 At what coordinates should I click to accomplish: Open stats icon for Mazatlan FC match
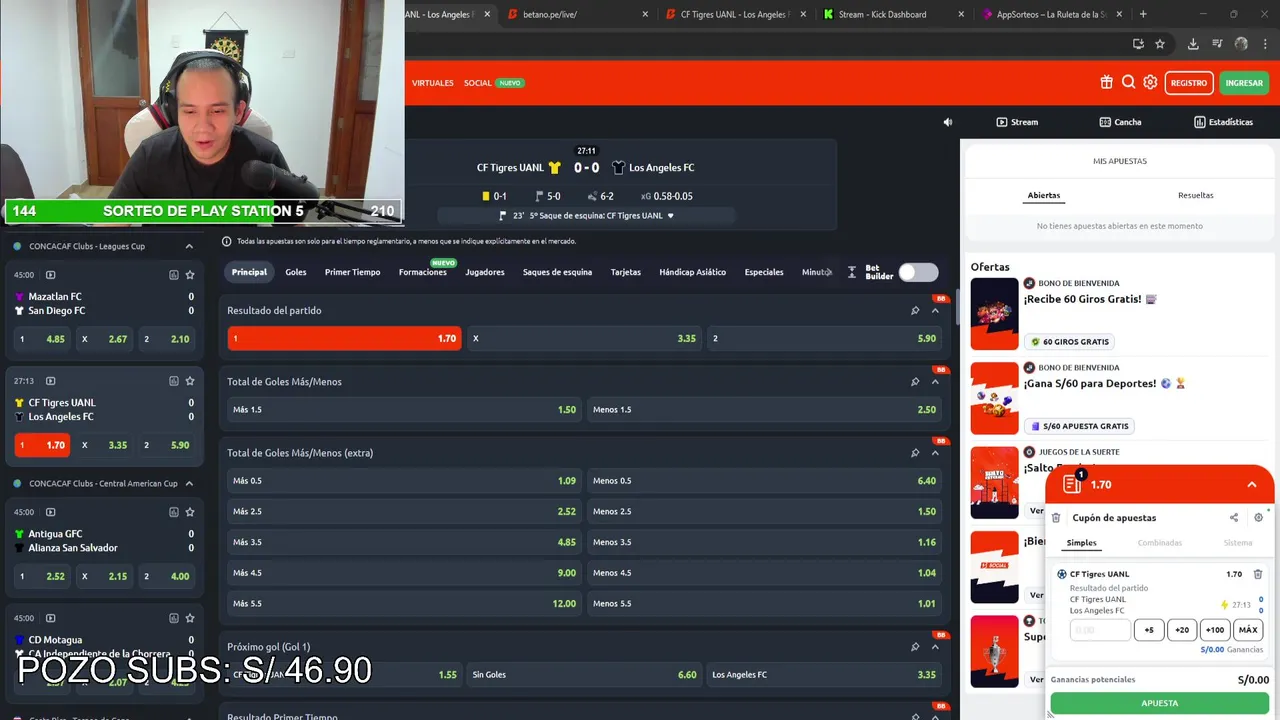click(173, 275)
